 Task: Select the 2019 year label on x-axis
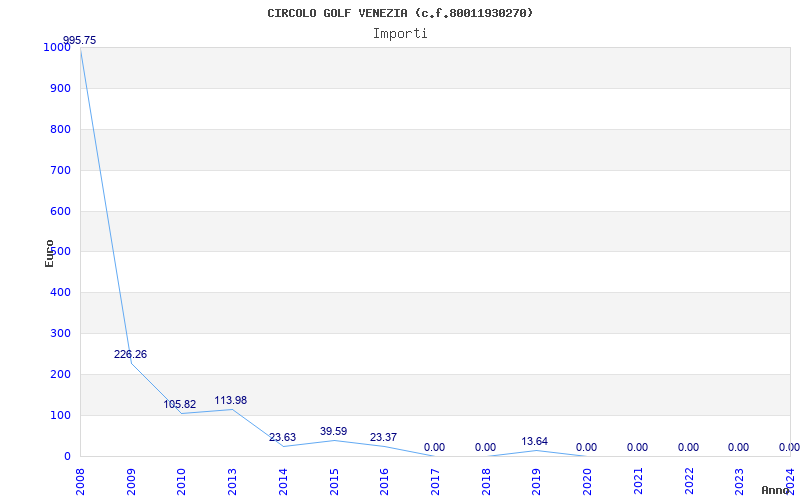[536, 481]
